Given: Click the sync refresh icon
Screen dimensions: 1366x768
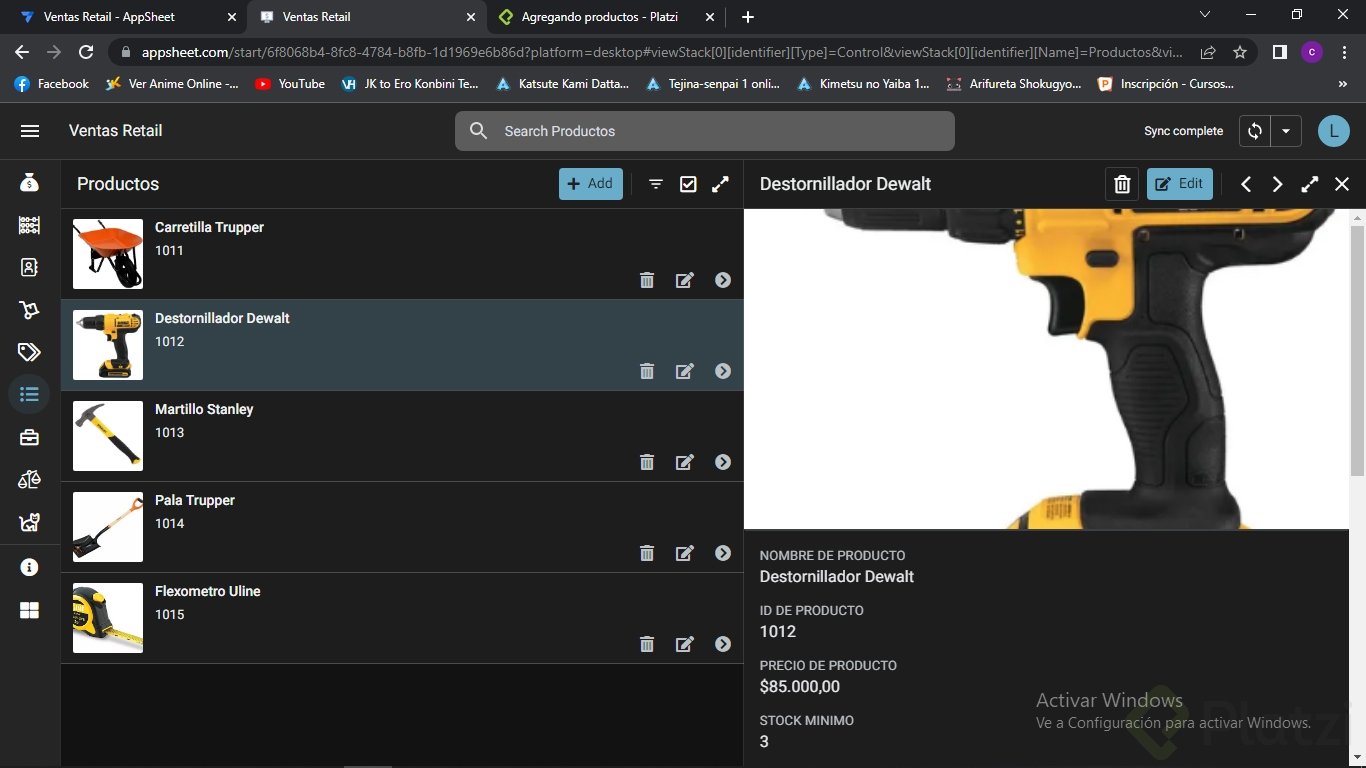Looking at the screenshot, I should pos(1254,131).
